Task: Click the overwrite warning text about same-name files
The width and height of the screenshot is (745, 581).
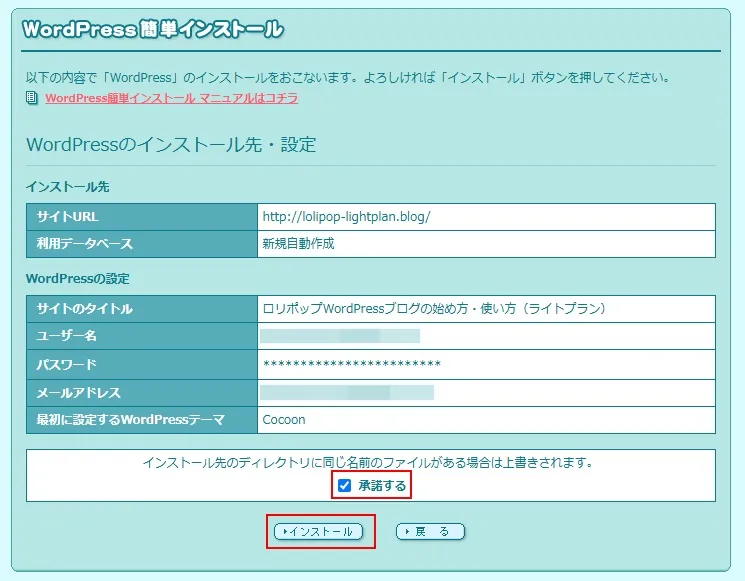Action: coord(368,462)
